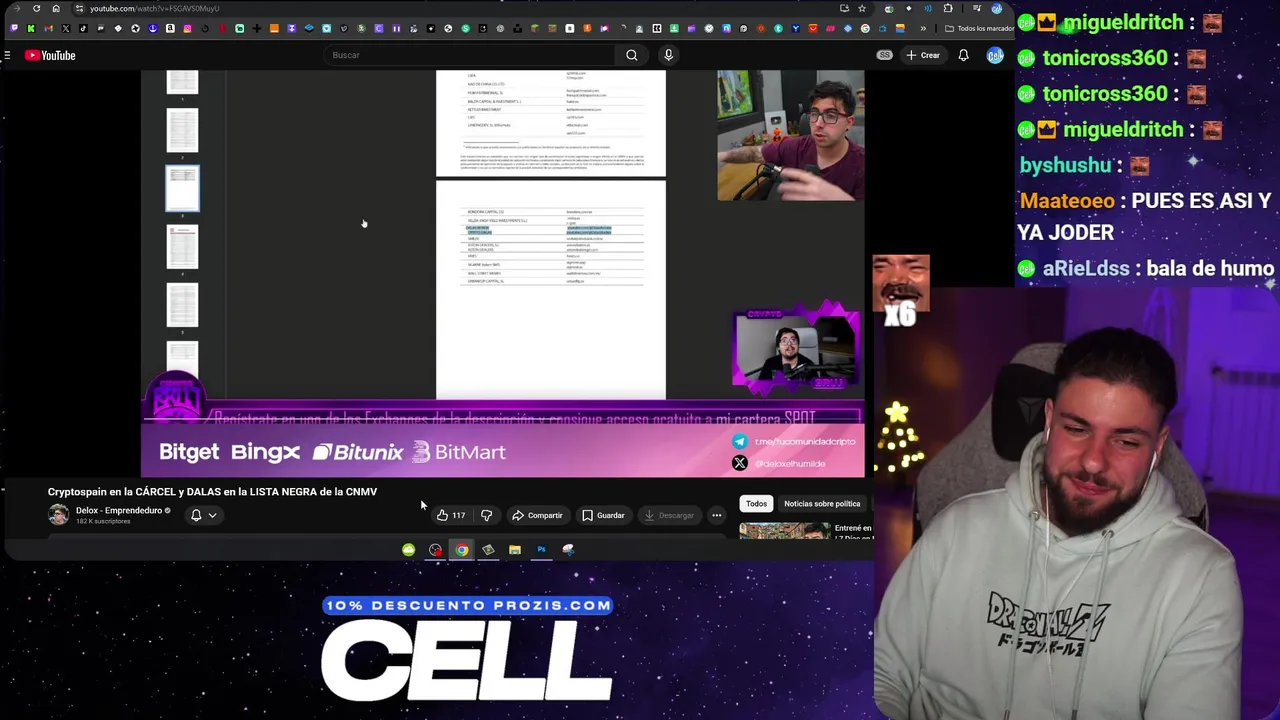Open Photoshop from the taskbar
Screen dimensions: 1280x720
[541, 549]
